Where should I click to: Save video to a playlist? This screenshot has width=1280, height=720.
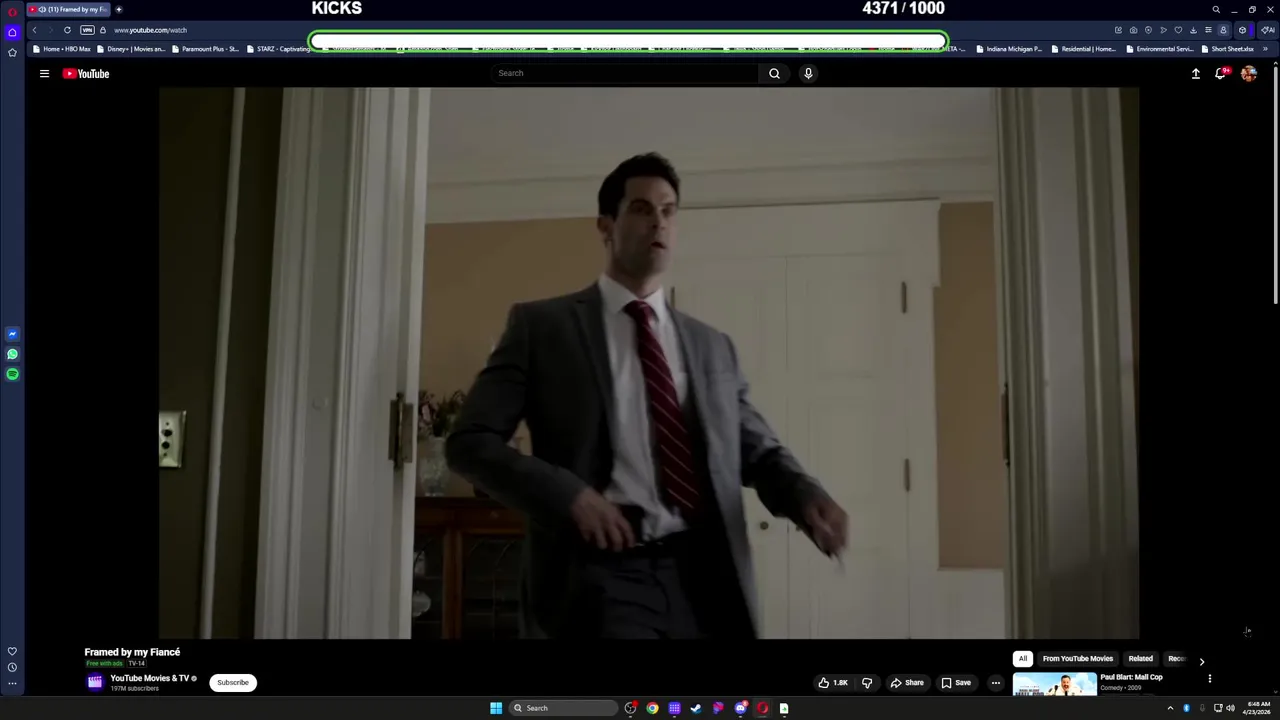pos(956,683)
